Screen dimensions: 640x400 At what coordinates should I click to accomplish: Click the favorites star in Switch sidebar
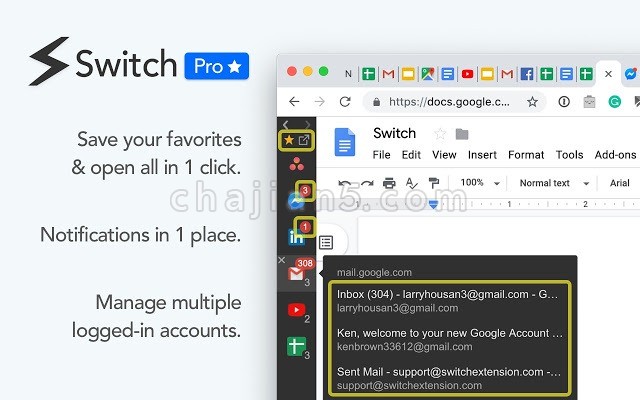pos(289,140)
